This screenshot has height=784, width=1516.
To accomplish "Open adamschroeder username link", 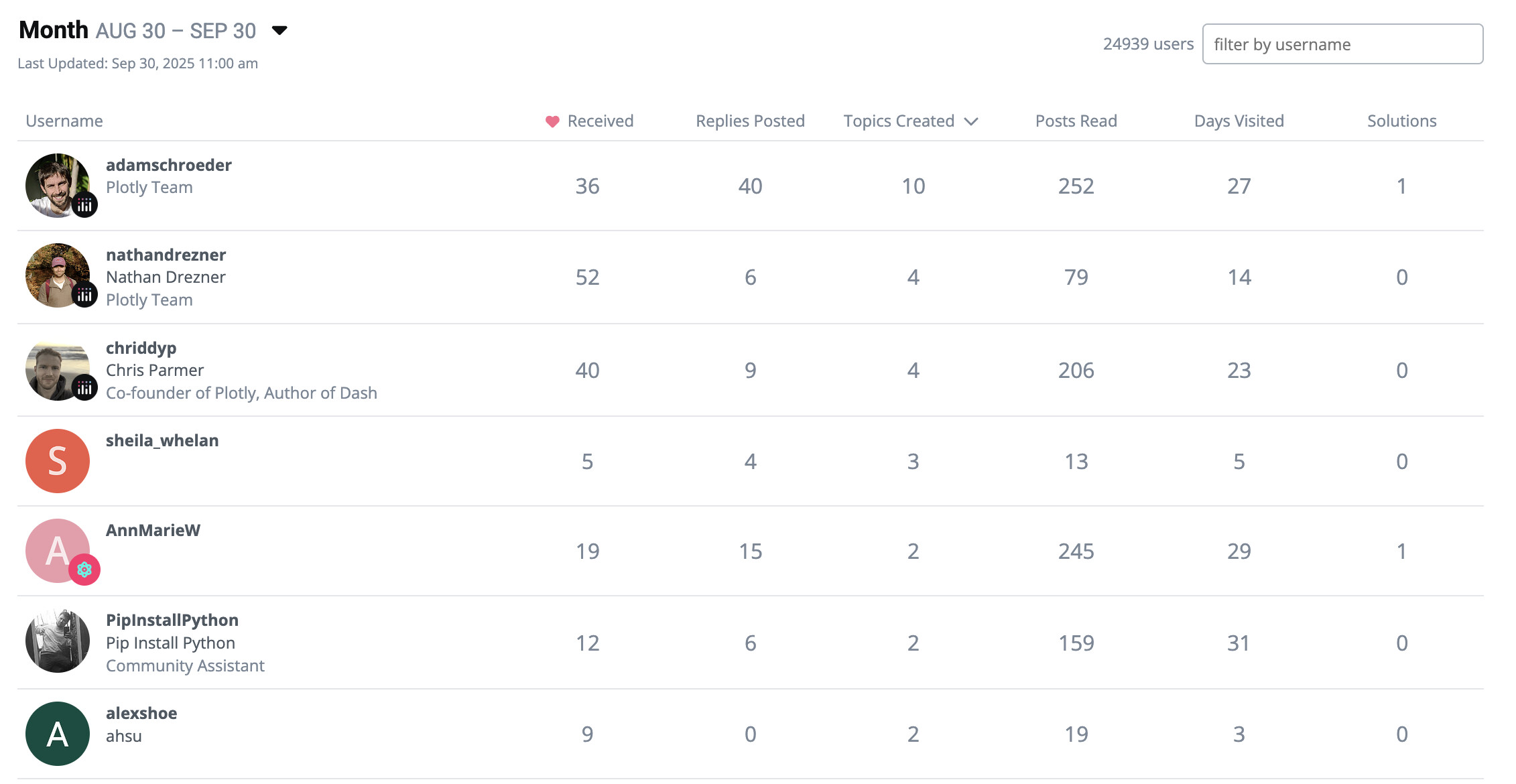I will click(169, 165).
